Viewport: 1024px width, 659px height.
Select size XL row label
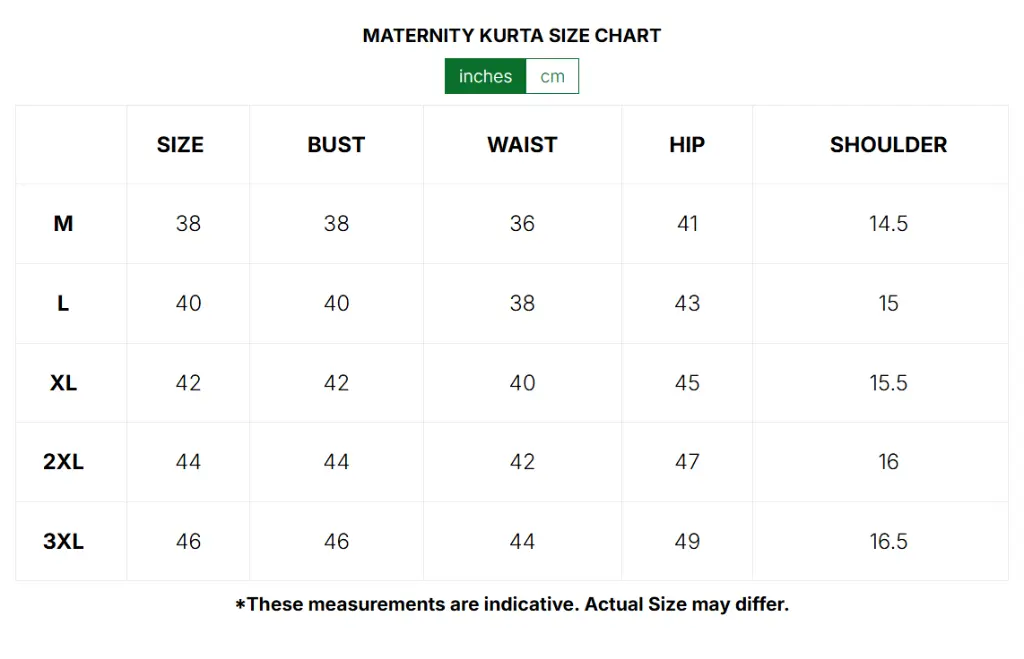[x=63, y=382]
